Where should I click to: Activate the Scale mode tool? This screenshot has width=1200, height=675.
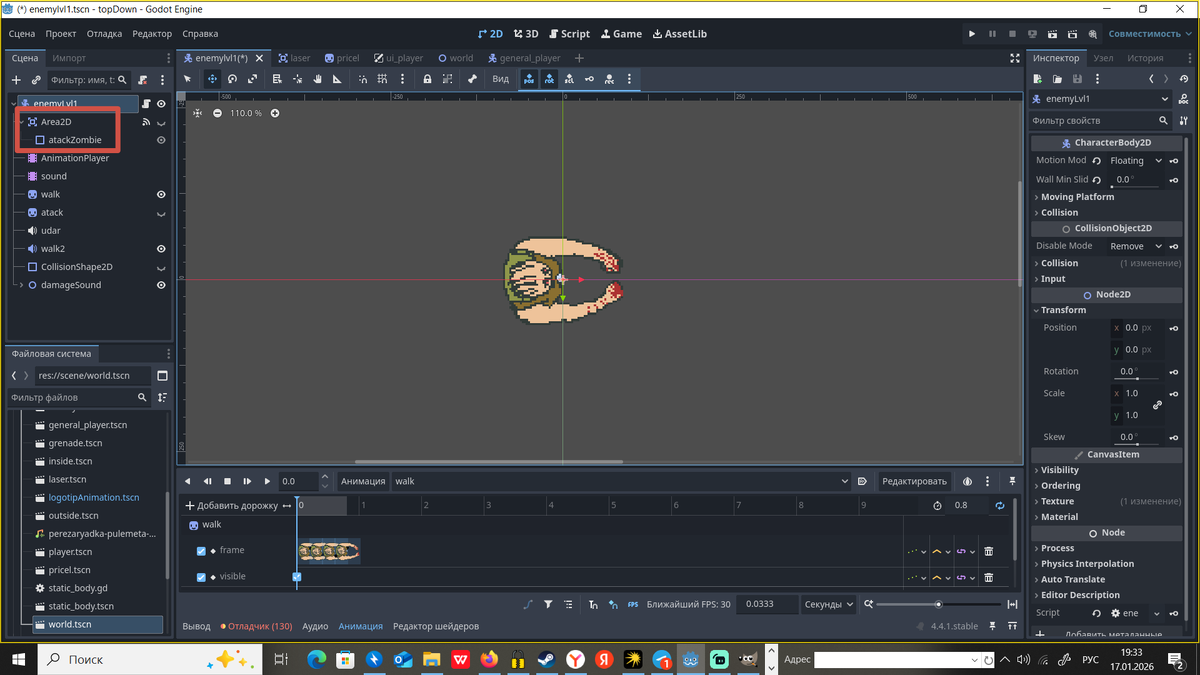click(252, 79)
